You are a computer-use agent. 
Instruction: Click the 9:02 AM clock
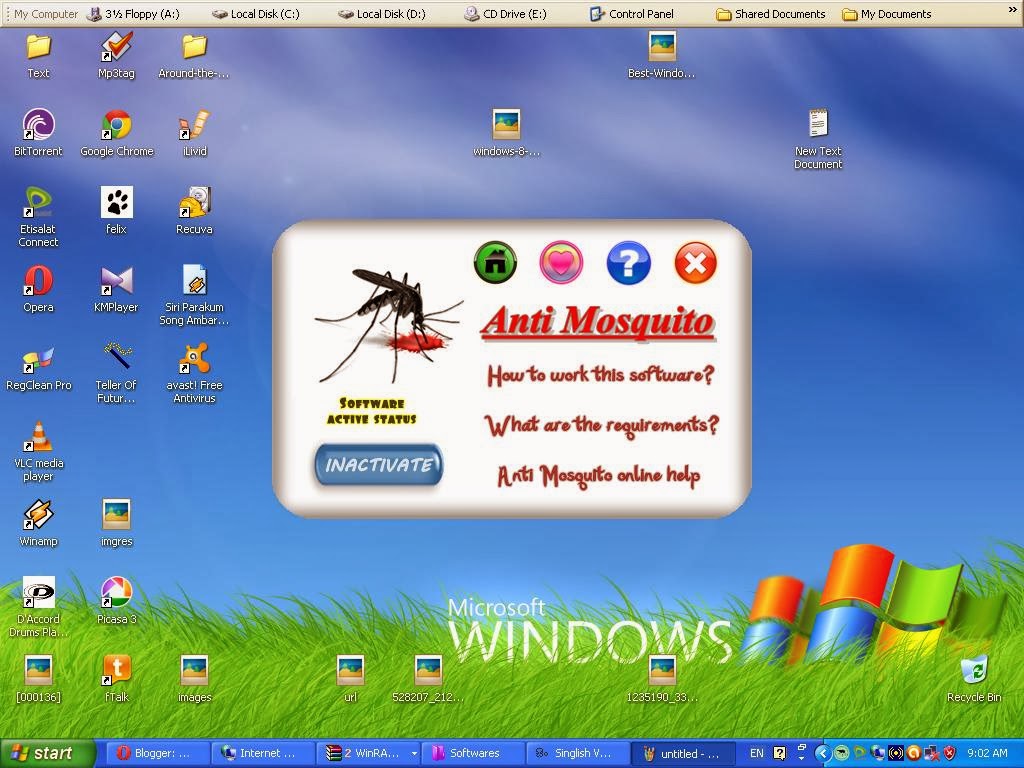click(987, 753)
